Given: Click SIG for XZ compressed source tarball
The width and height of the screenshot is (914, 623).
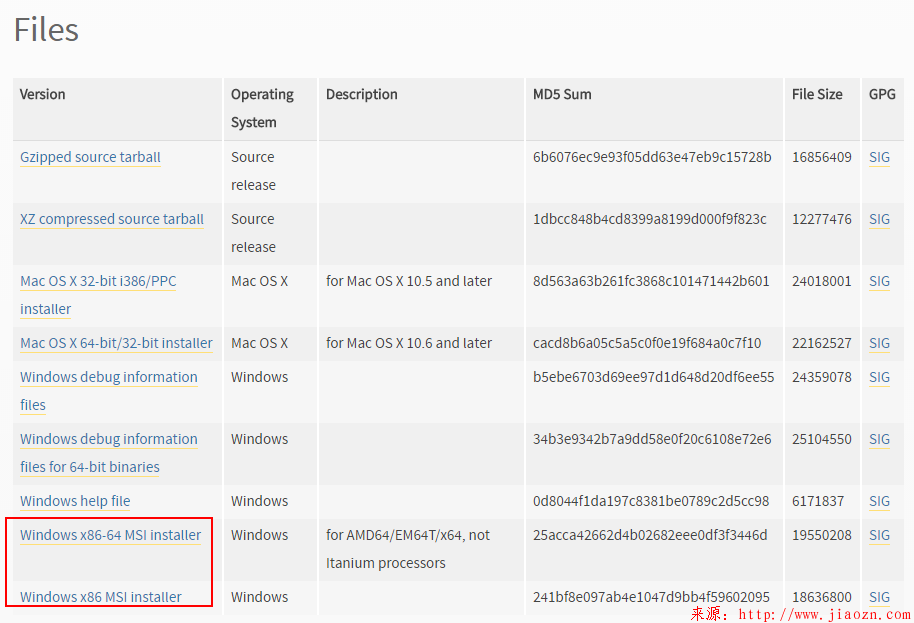Looking at the screenshot, I should (x=879, y=219).
